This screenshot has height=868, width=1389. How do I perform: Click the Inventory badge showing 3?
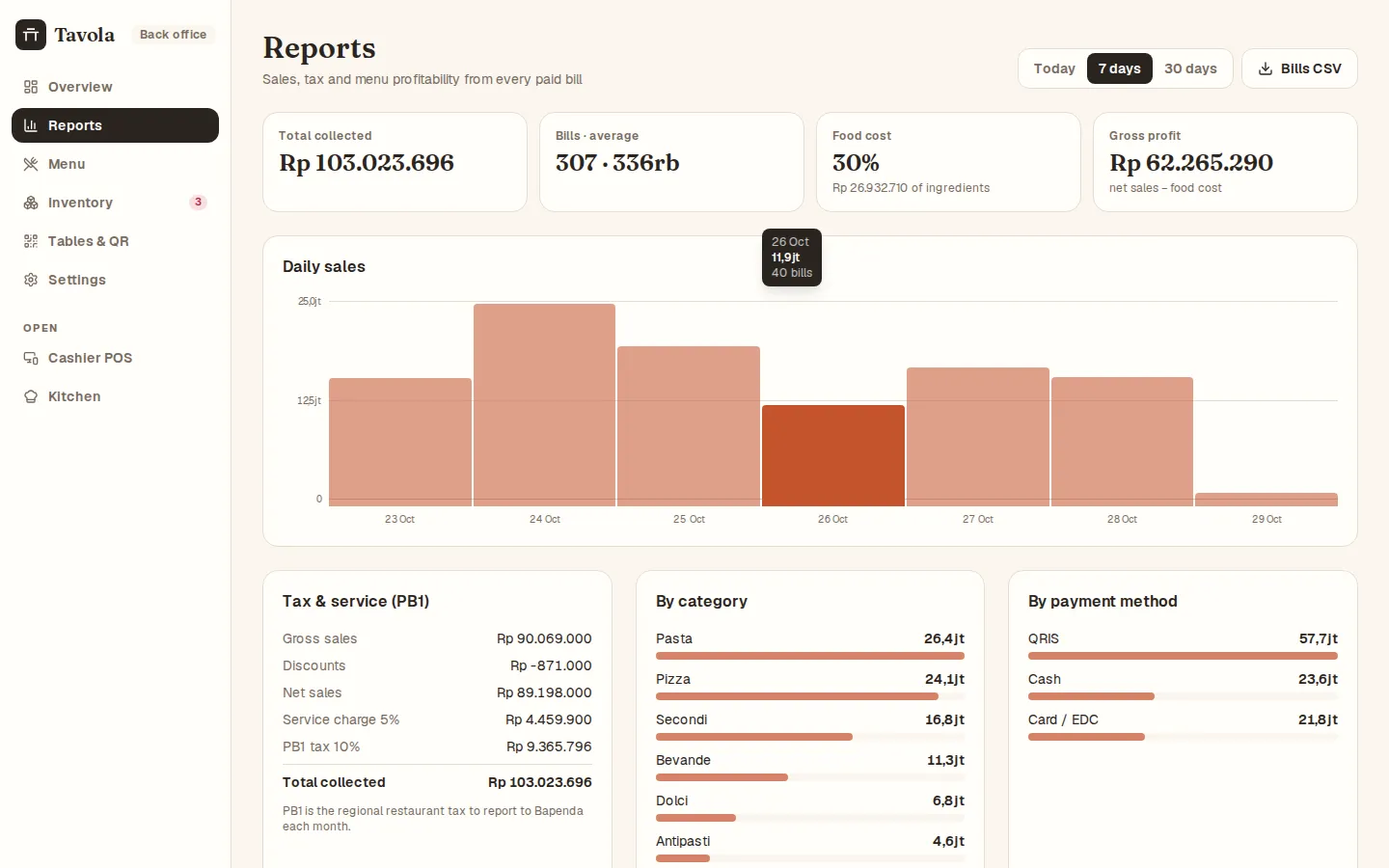(198, 203)
